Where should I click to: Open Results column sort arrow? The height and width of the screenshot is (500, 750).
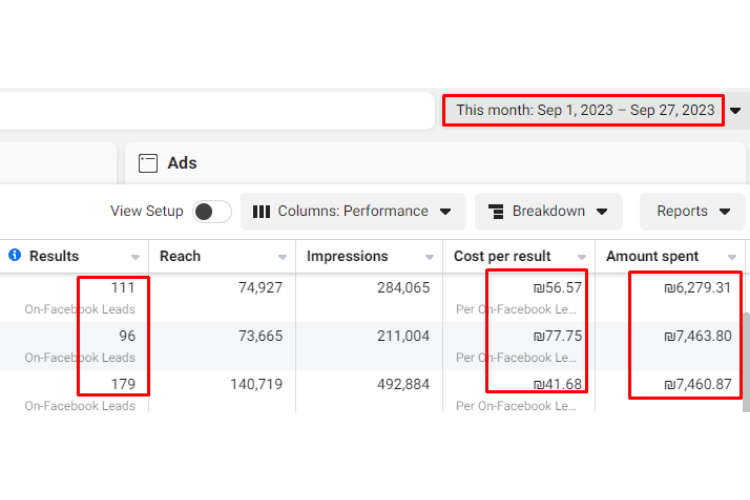[135, 257]
